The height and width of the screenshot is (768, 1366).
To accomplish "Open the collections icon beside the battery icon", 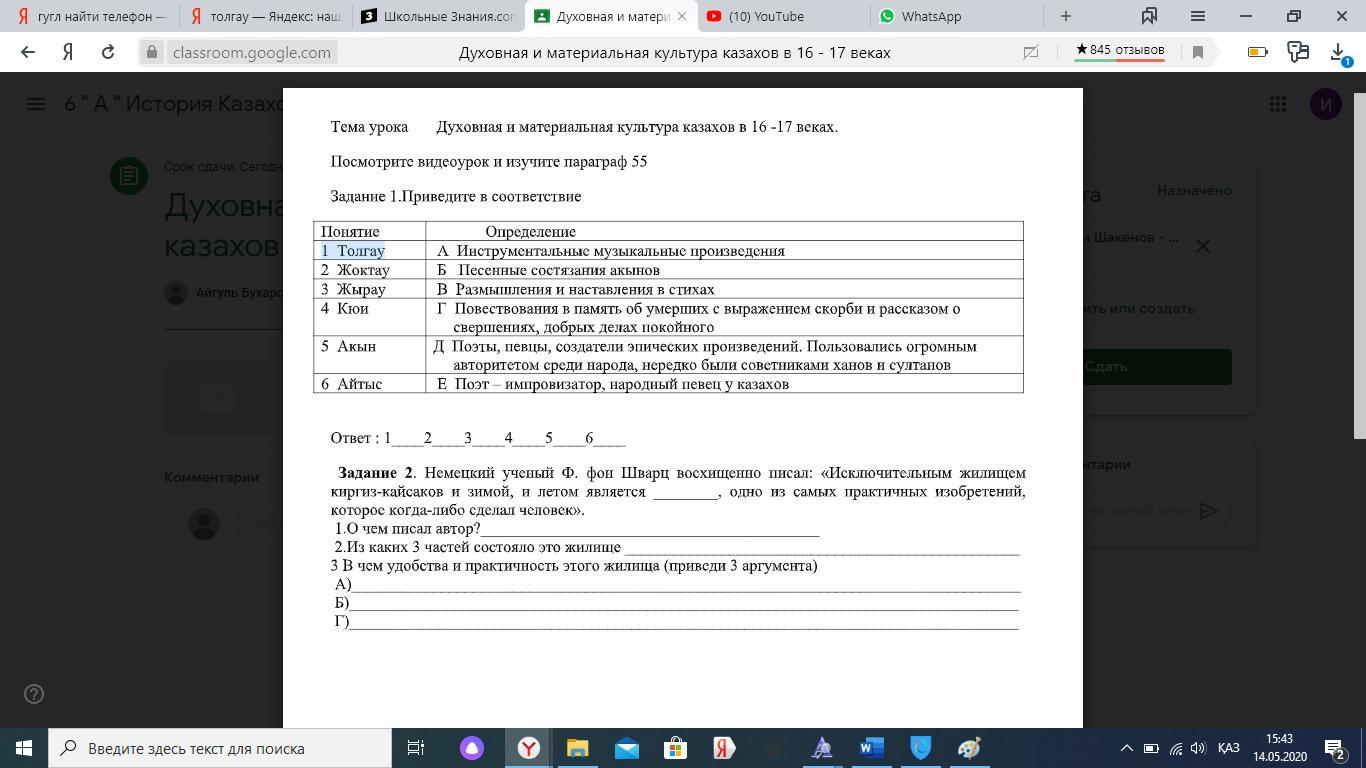I will click(x=1298, y=52).
